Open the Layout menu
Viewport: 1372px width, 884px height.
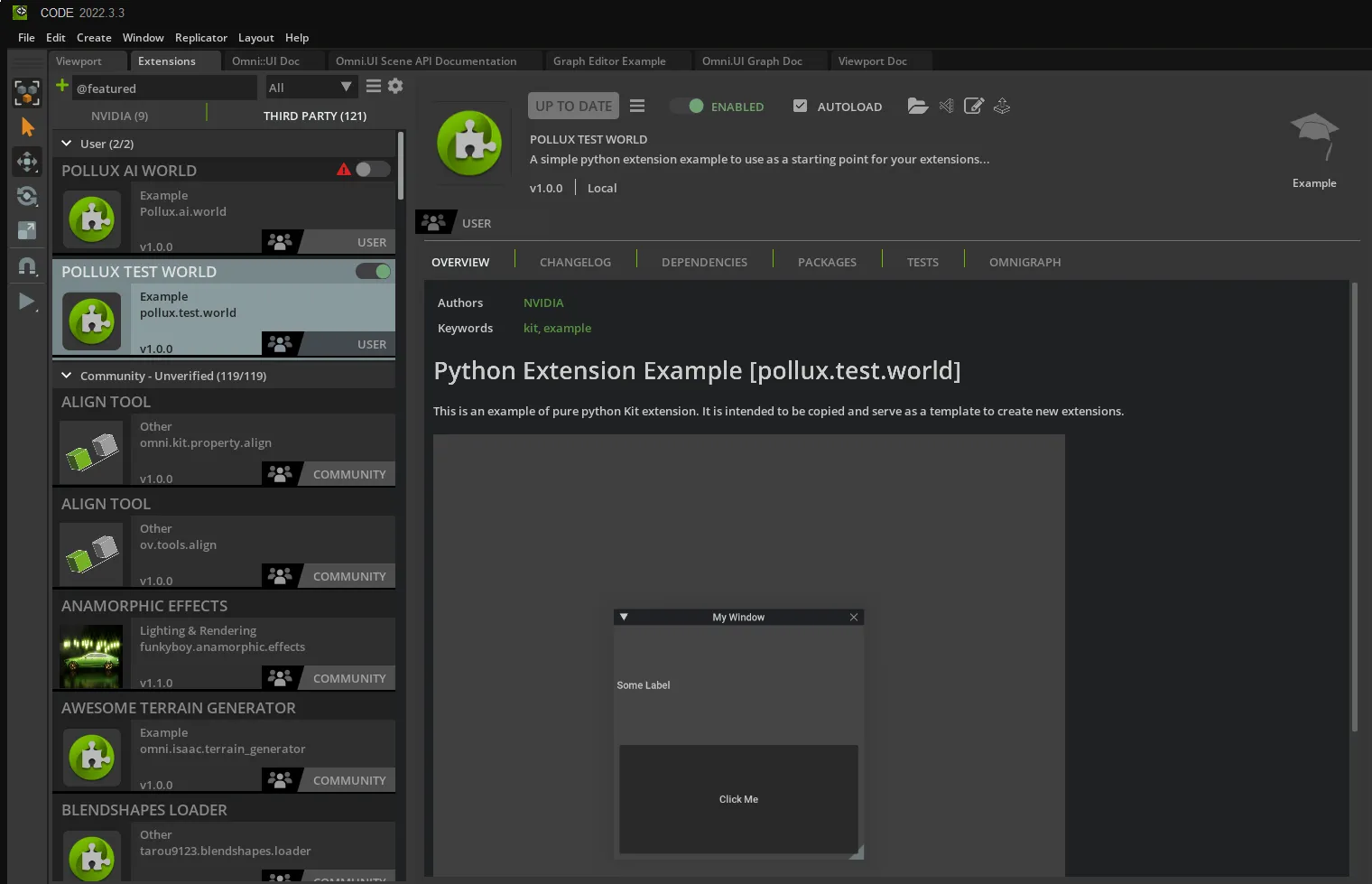256,38
